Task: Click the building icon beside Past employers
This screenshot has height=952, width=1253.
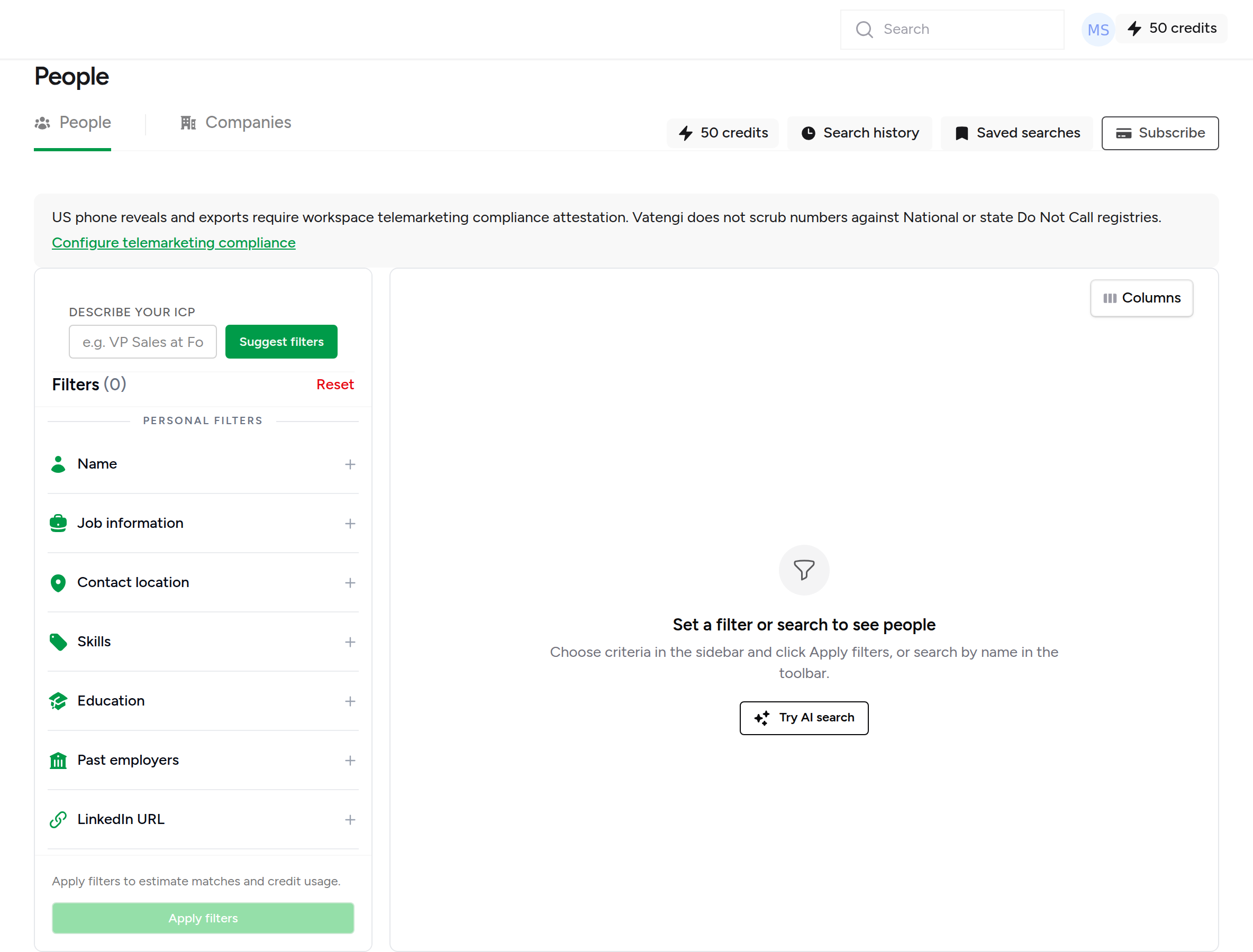Action: click(58, 760)
